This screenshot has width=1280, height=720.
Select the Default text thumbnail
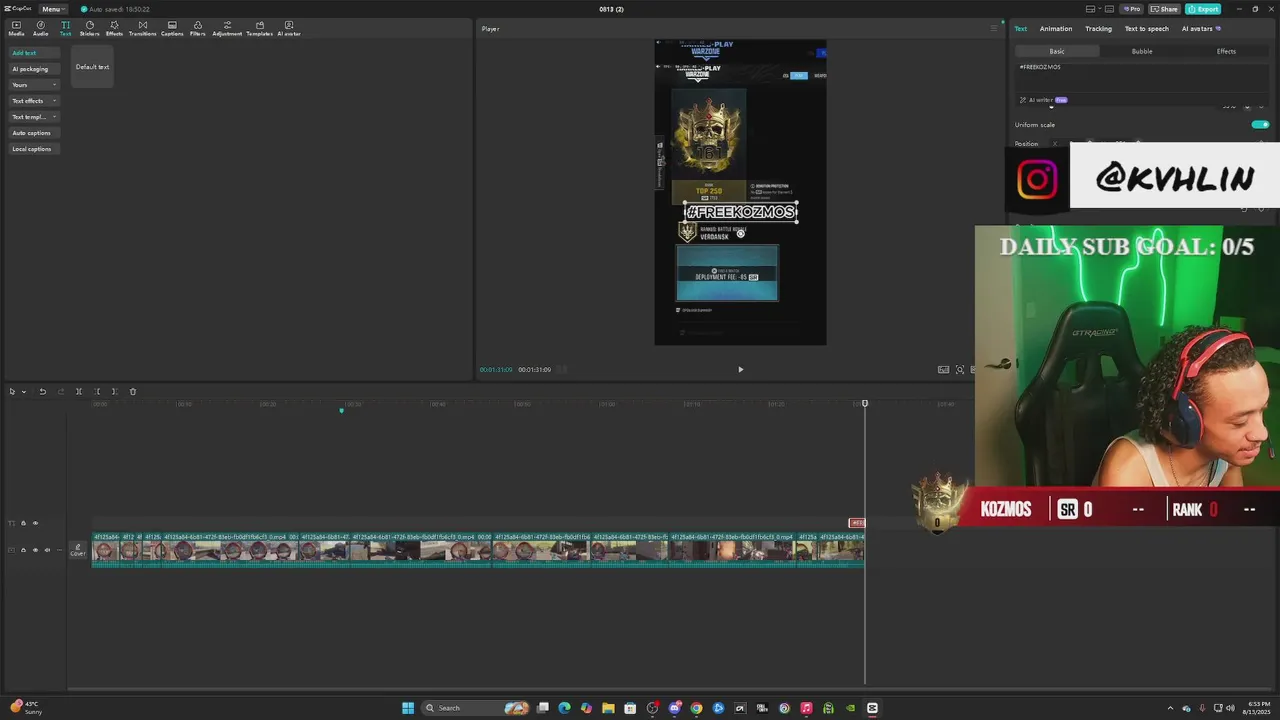(x=92, y=67)
